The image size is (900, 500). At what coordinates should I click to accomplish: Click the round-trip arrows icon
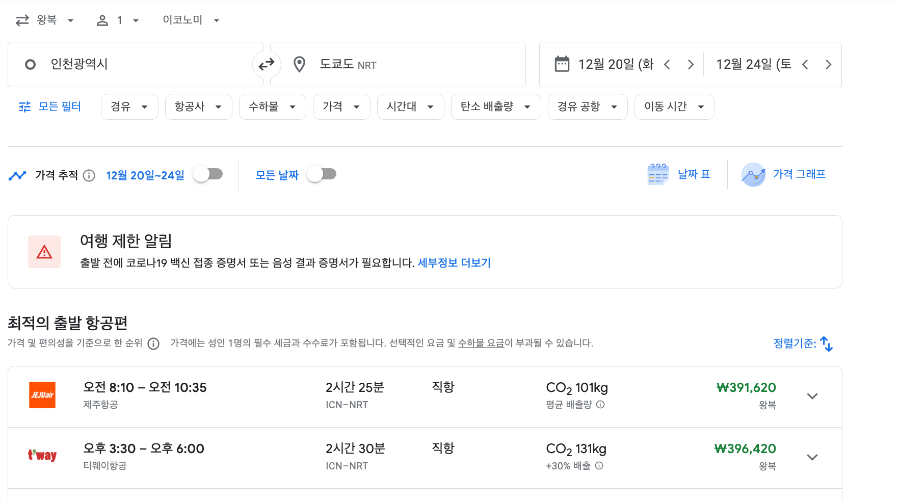(22, 21)
